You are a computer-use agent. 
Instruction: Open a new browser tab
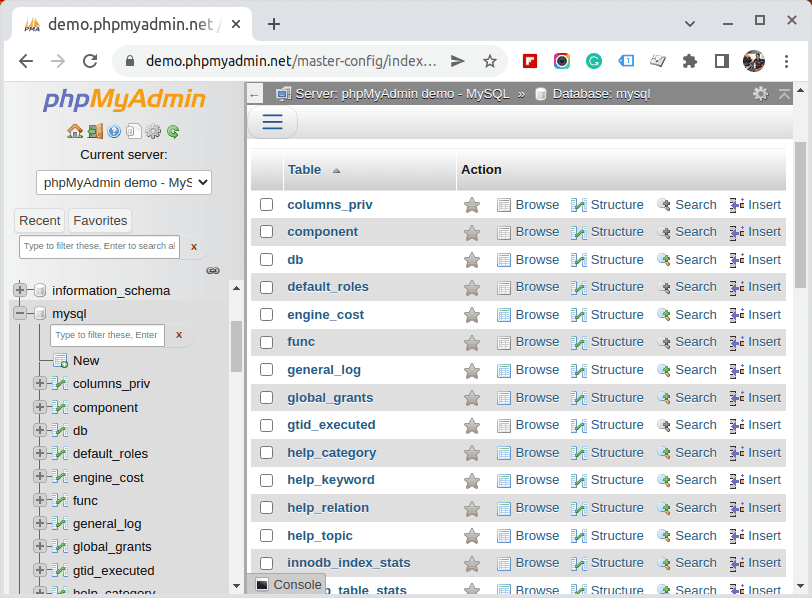[273, 24]
